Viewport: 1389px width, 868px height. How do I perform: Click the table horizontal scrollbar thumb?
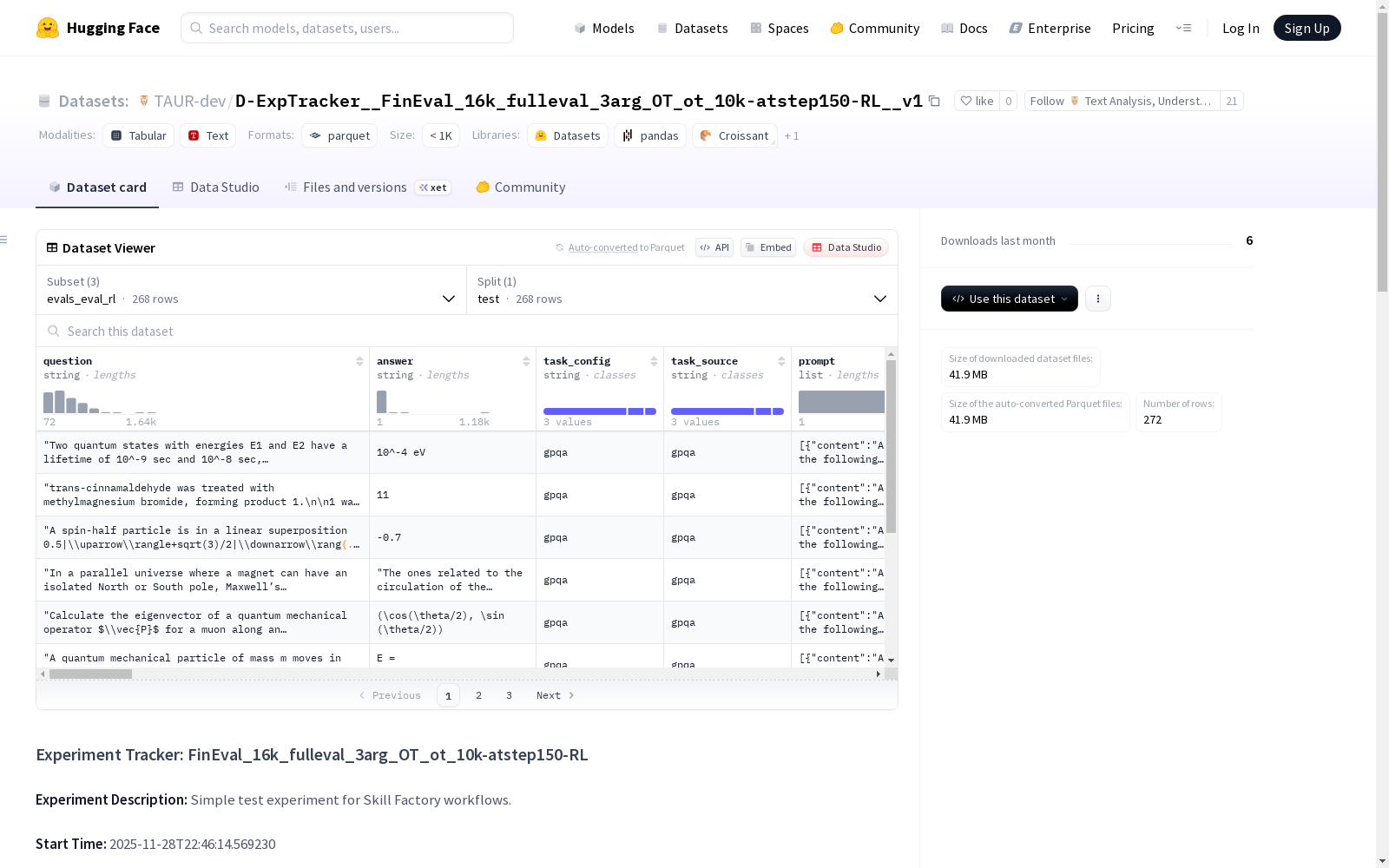pos(90,674)
